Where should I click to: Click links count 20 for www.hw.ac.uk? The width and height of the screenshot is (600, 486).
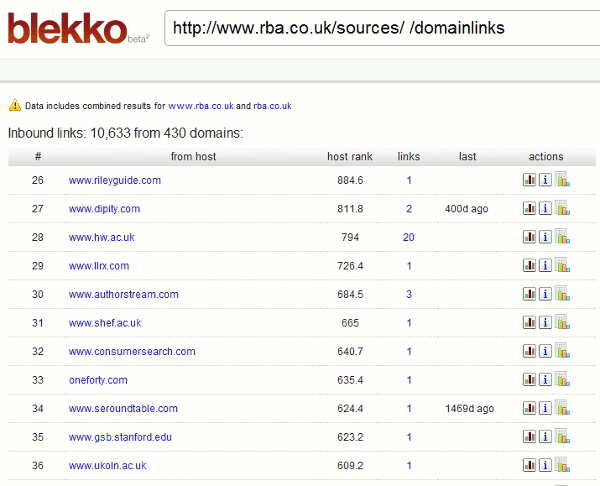409,237
